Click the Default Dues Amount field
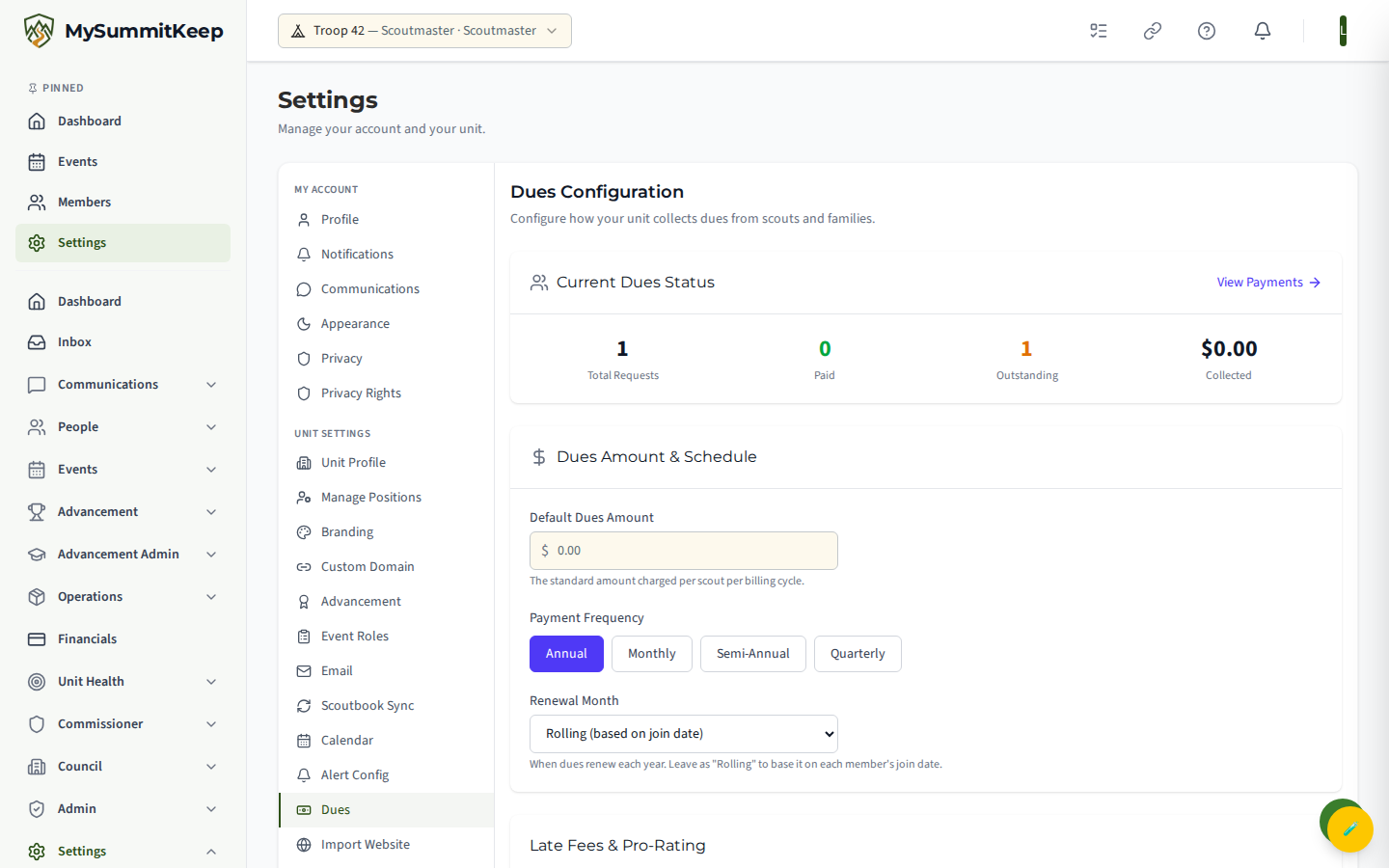This screenshot has height=868, width=1389. point(684,551)
